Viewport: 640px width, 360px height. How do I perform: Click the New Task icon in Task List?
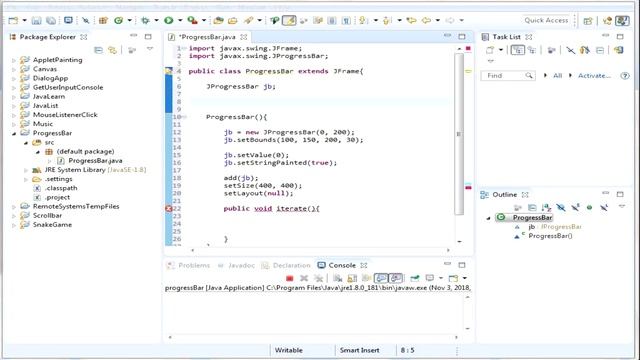click(490, 50)
